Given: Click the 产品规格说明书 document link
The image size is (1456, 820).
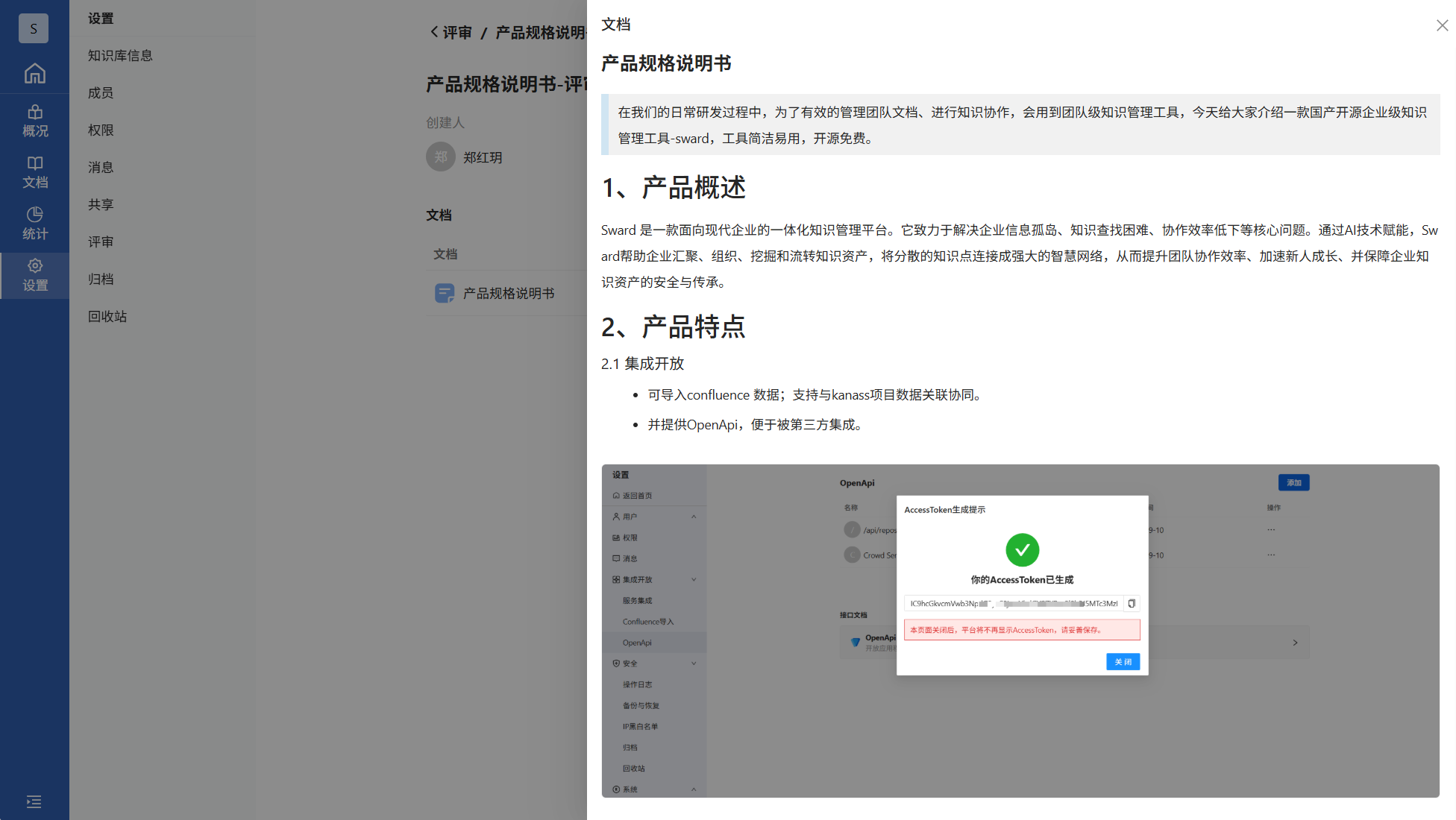Looking at the screenshot, I should click(x=509, y=293).
